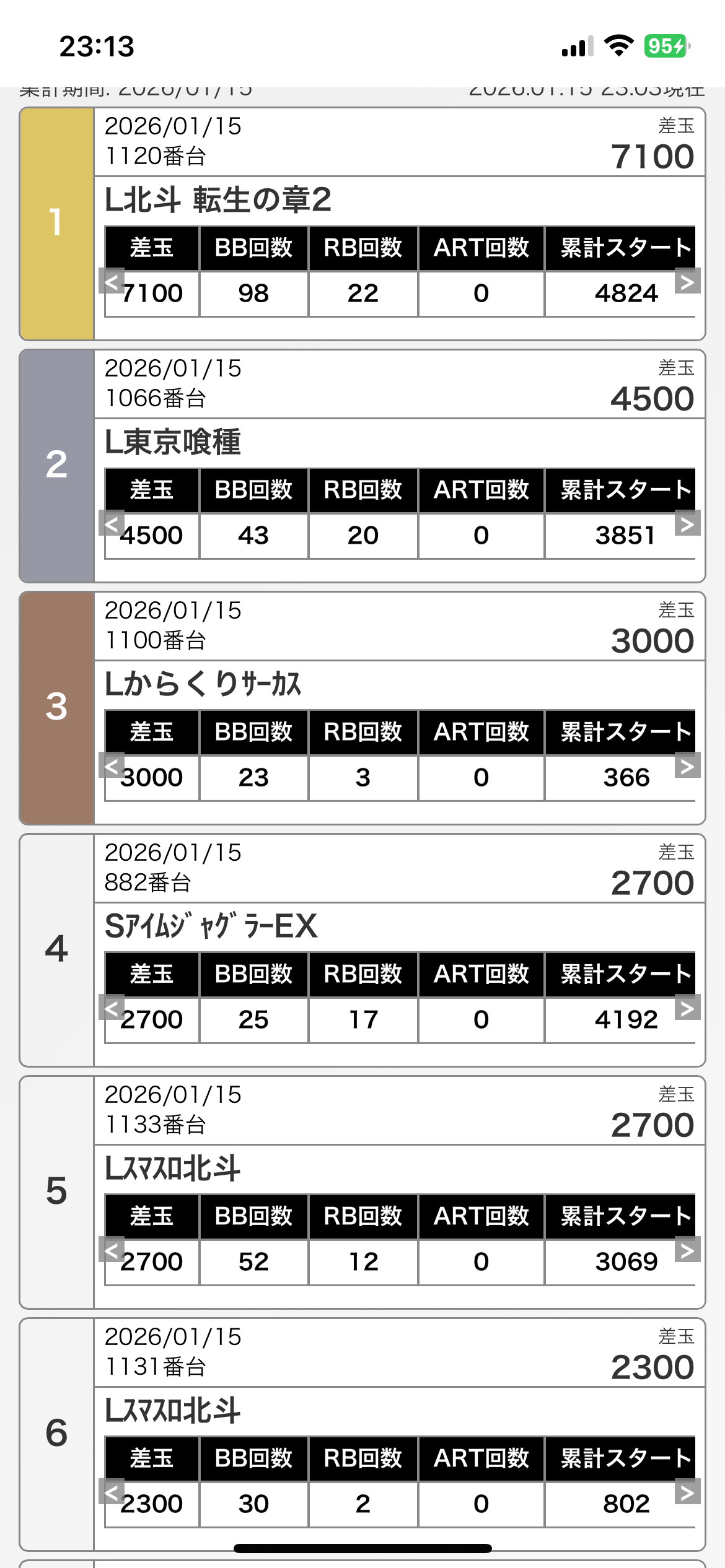Tap the 1100番台 machine number row
The height and width of the screenshot is (1568, 725).
pos(156,640)
